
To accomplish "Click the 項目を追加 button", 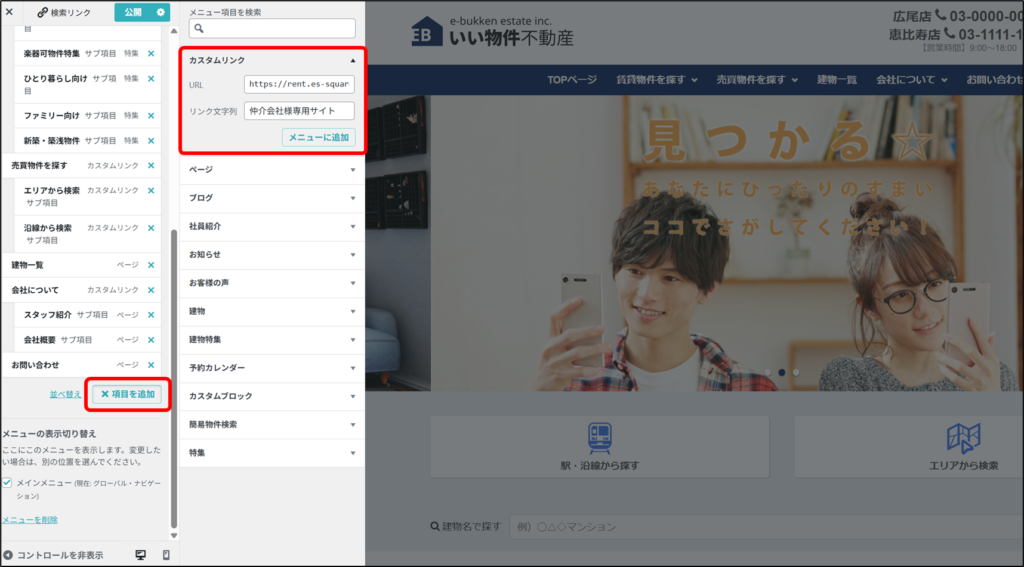I will click(127, 394).
